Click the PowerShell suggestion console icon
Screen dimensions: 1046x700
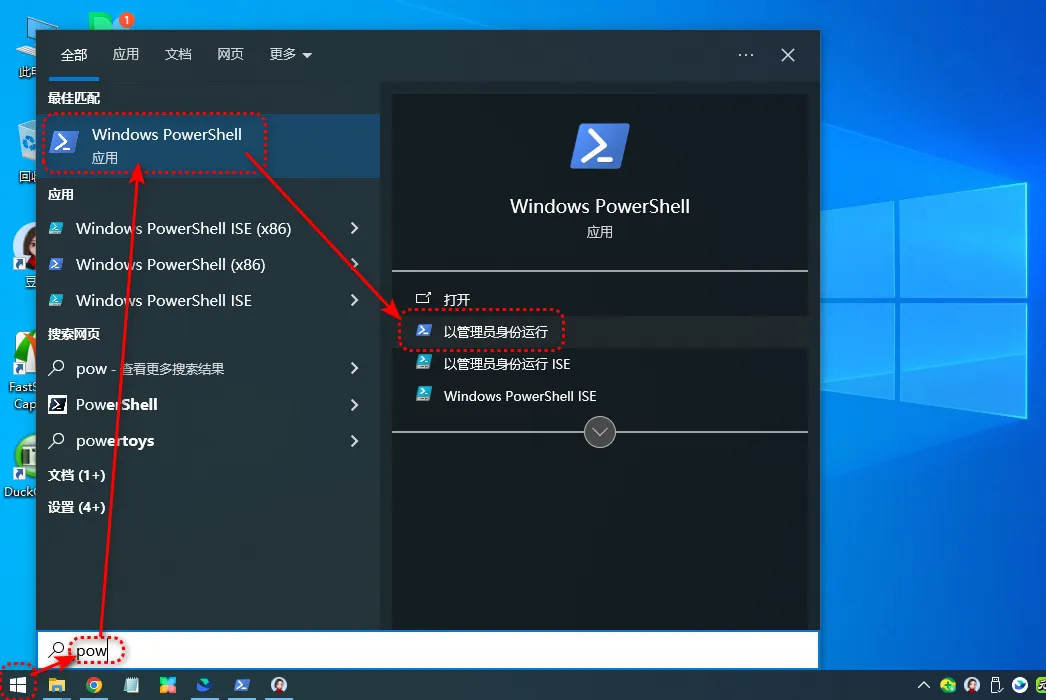(57, 404)
